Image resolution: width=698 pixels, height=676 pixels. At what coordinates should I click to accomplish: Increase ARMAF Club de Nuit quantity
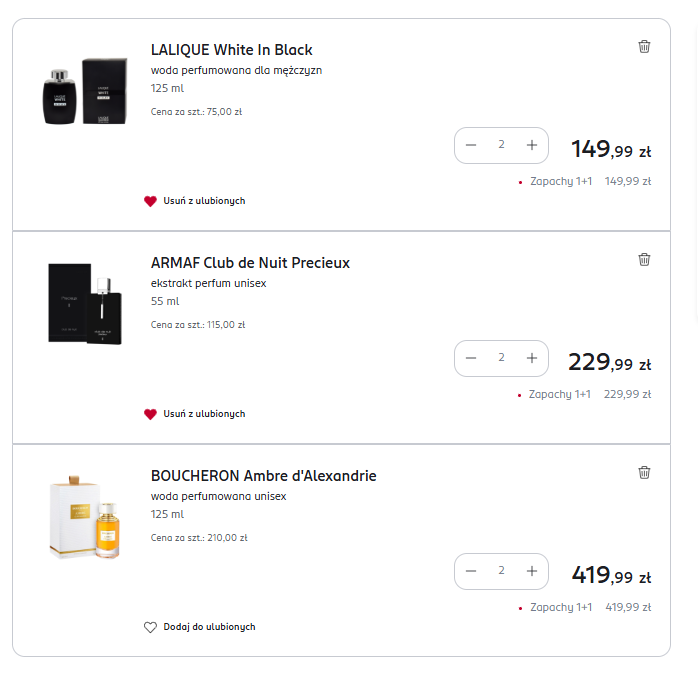pos(532,358)
